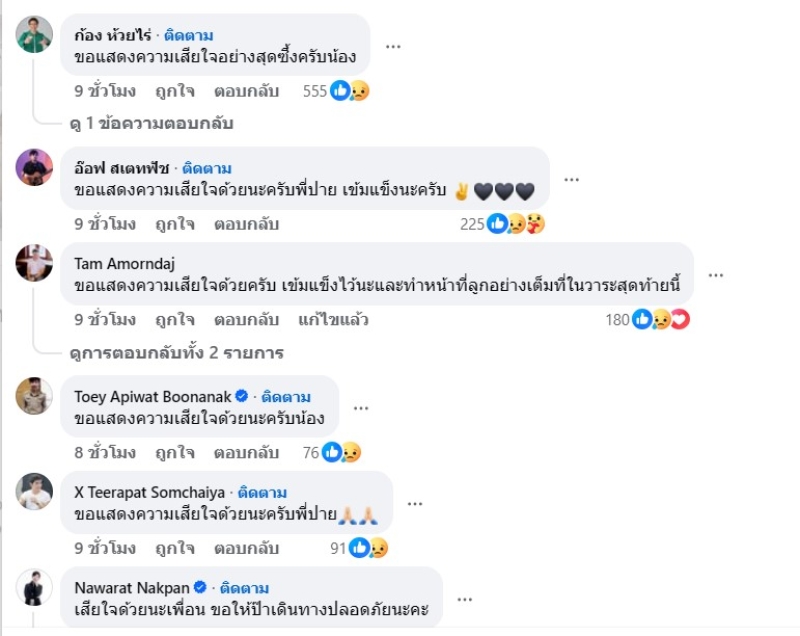Viewport: 800px width, 636px height.
Task: Open more options for ก้อง ห้วยไร่ comment
Action: pyautogui.click(x=394, y=46)
